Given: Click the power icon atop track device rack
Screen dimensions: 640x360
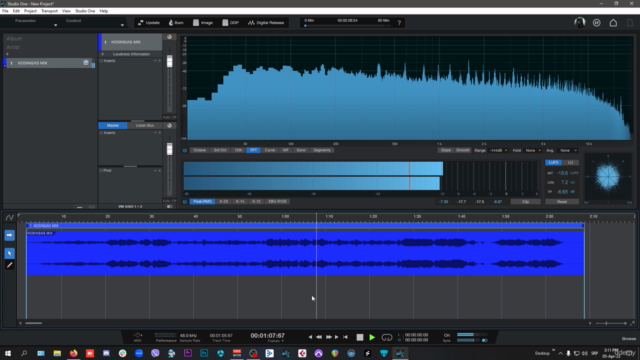Looking at the screenshot, I should pos(169,37).
